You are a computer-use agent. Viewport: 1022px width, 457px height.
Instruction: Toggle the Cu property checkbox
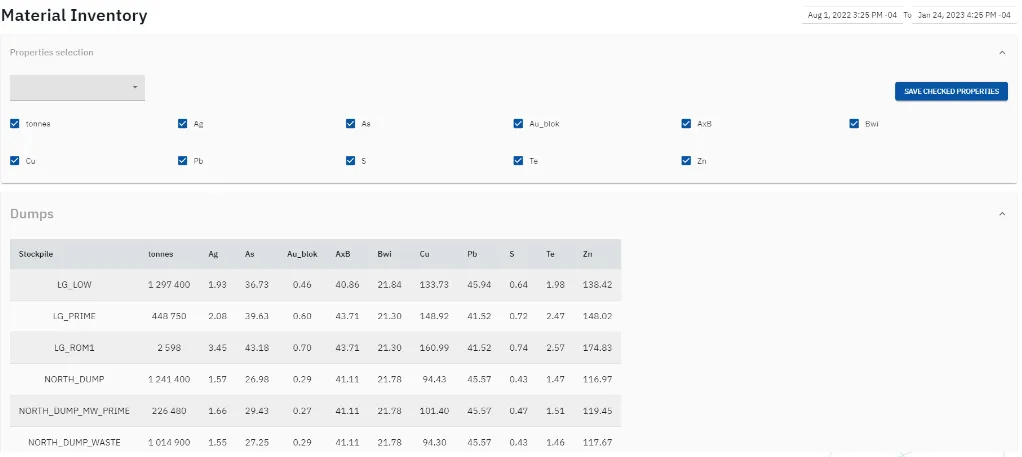(x=15, y=160)
